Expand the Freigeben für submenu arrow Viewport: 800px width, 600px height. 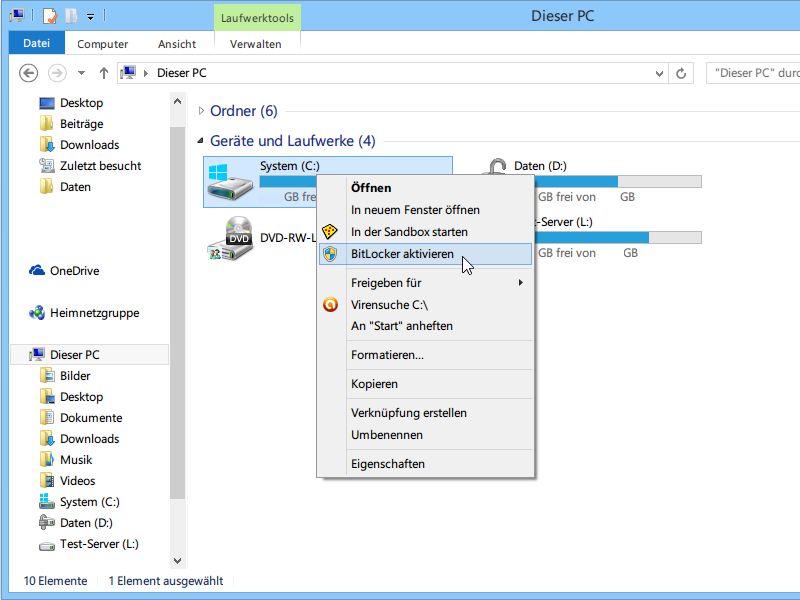pyautogui.click(x=520, y=282)
